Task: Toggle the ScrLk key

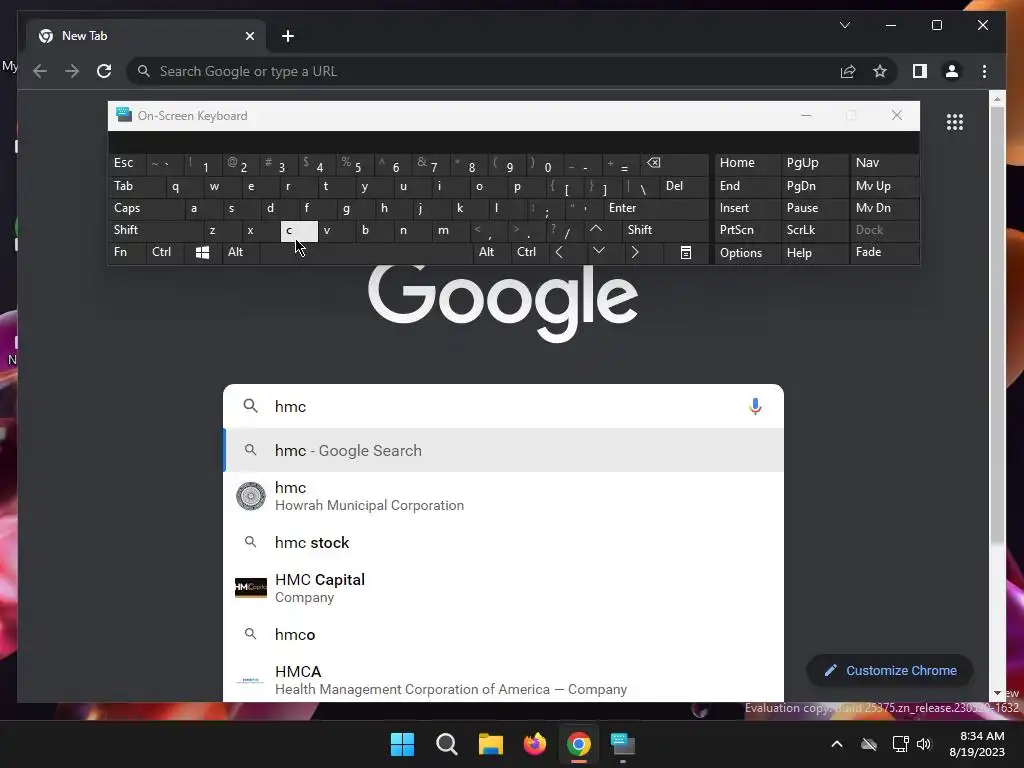Action: click(x=814, y=230)
